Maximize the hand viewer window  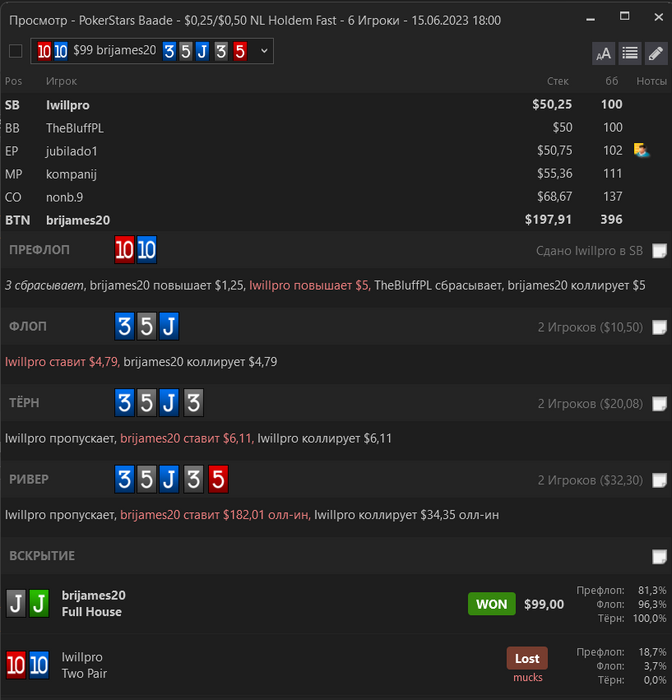(625, 17)
